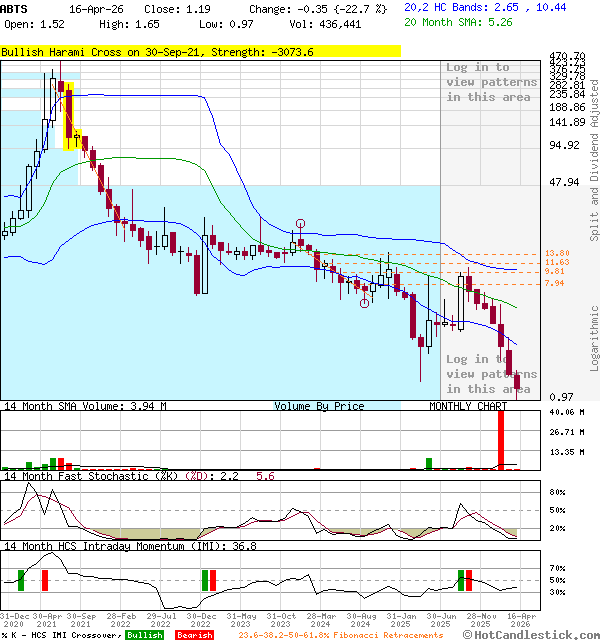The width and height of the screenshot is (600, 640).
Task: Click the green Bullish legend box
Action: pos(145,635)
